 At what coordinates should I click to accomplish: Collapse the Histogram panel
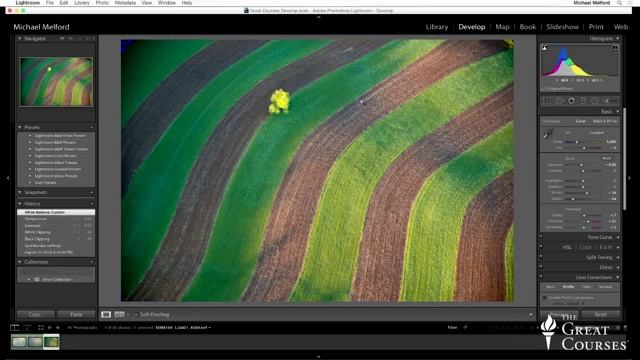(618, 38)
